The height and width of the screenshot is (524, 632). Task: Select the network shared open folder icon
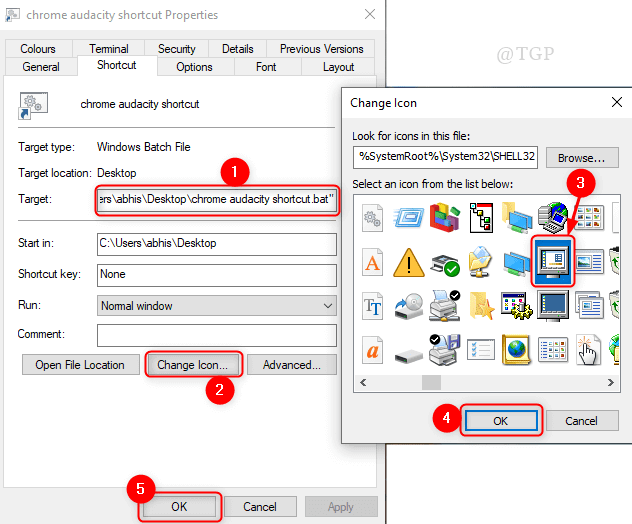pyautogui.click(x=480, y=262)
